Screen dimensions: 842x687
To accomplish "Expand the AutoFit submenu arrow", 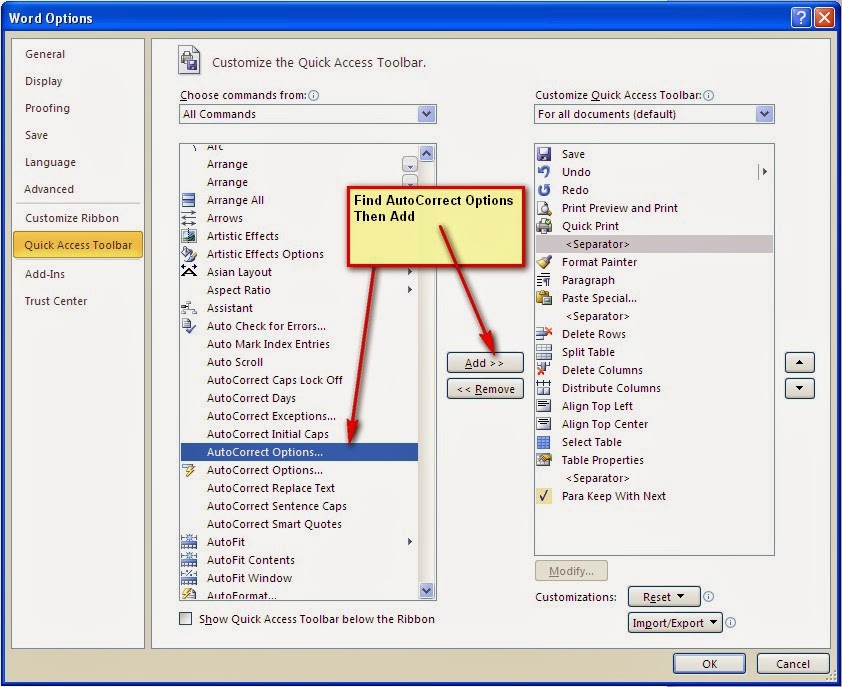I will [x=410, y=542].
